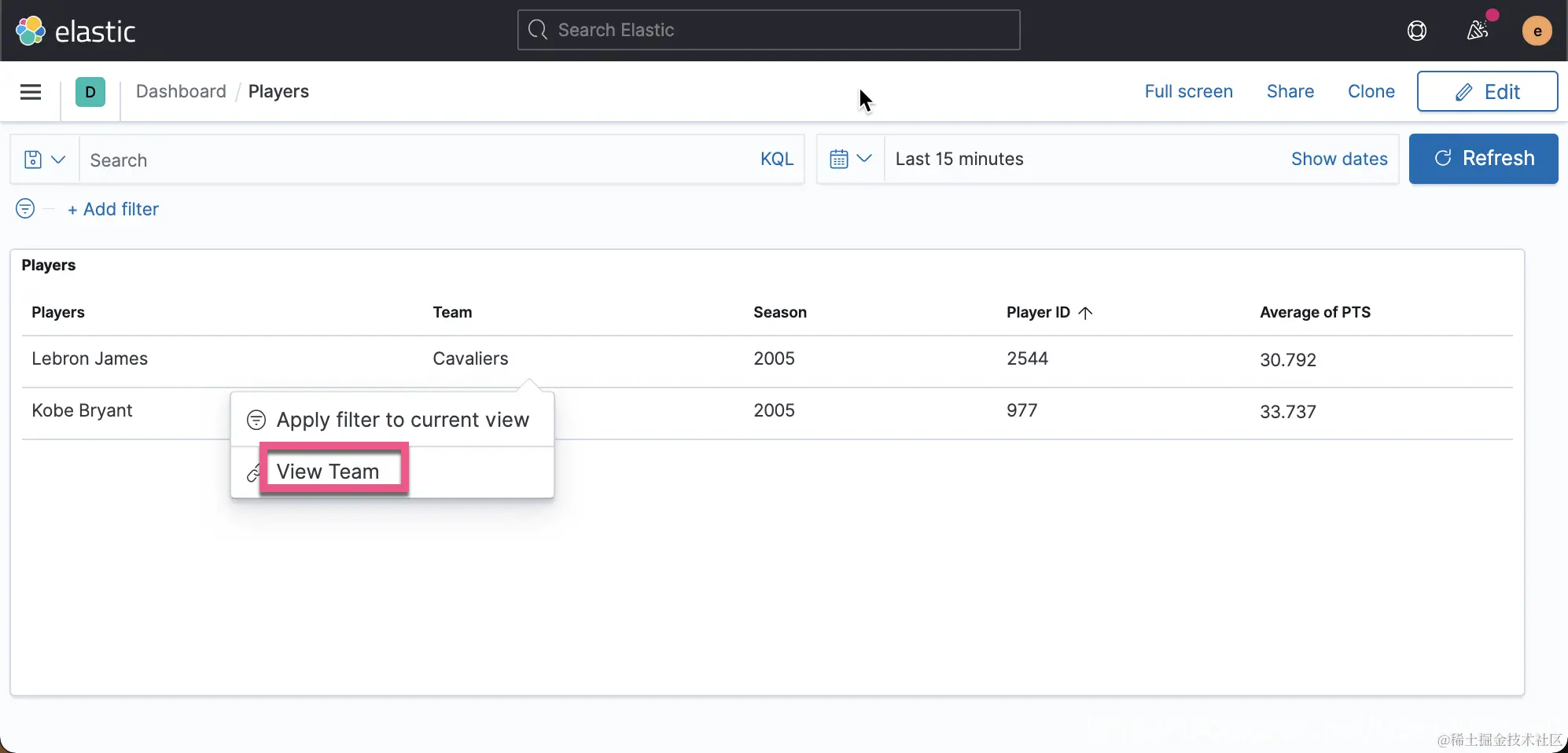Toggle the KQL language switcher
The width and height of the screenshot is (1568, 753).
pos(777,159)
